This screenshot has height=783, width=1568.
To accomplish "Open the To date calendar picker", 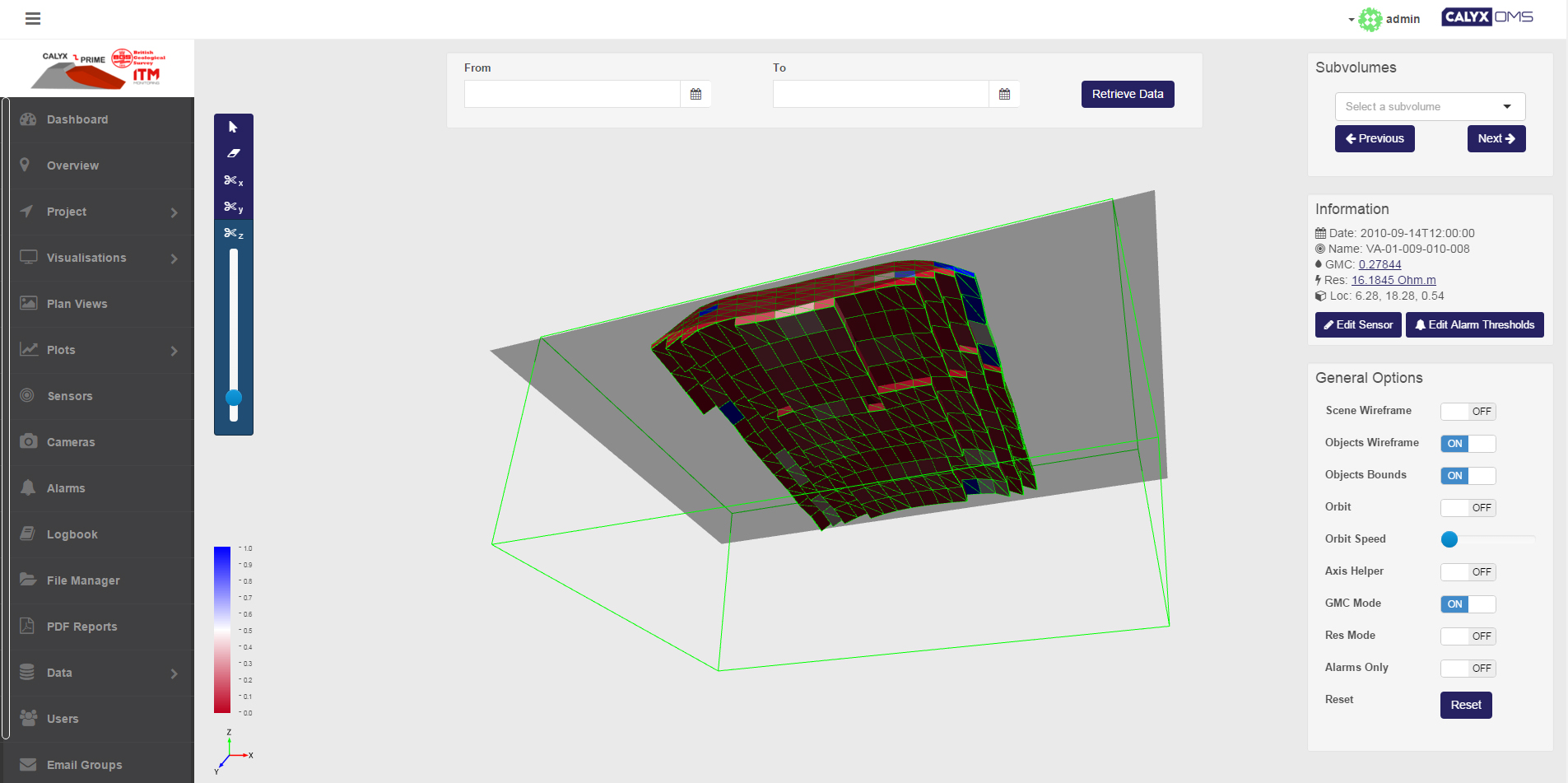I will (x=1004, y=94).
